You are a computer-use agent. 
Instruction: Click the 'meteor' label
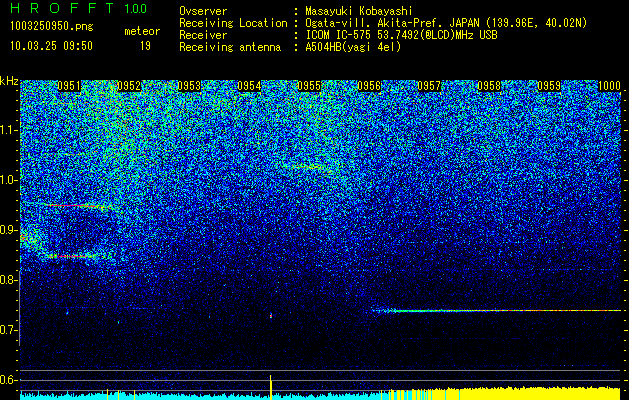click(142, 31)
